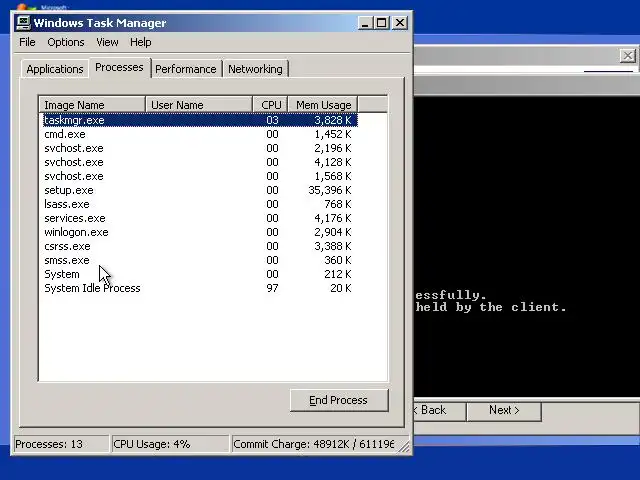Maximize the Task Manager window
This screenshot has width=640, height=480.
[382, 23]
